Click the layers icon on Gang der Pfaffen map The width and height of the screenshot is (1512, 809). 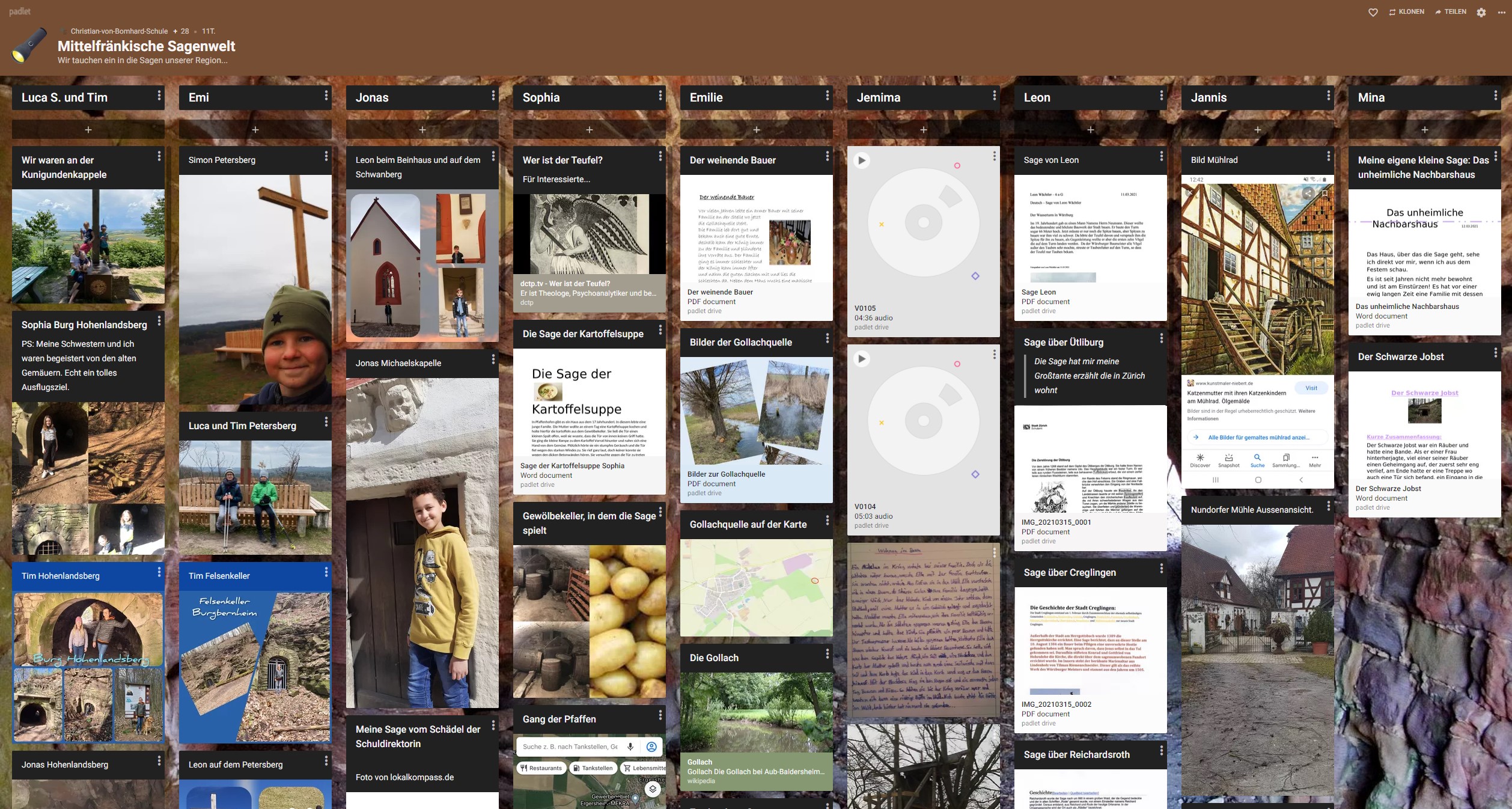(x=653, y=789)
